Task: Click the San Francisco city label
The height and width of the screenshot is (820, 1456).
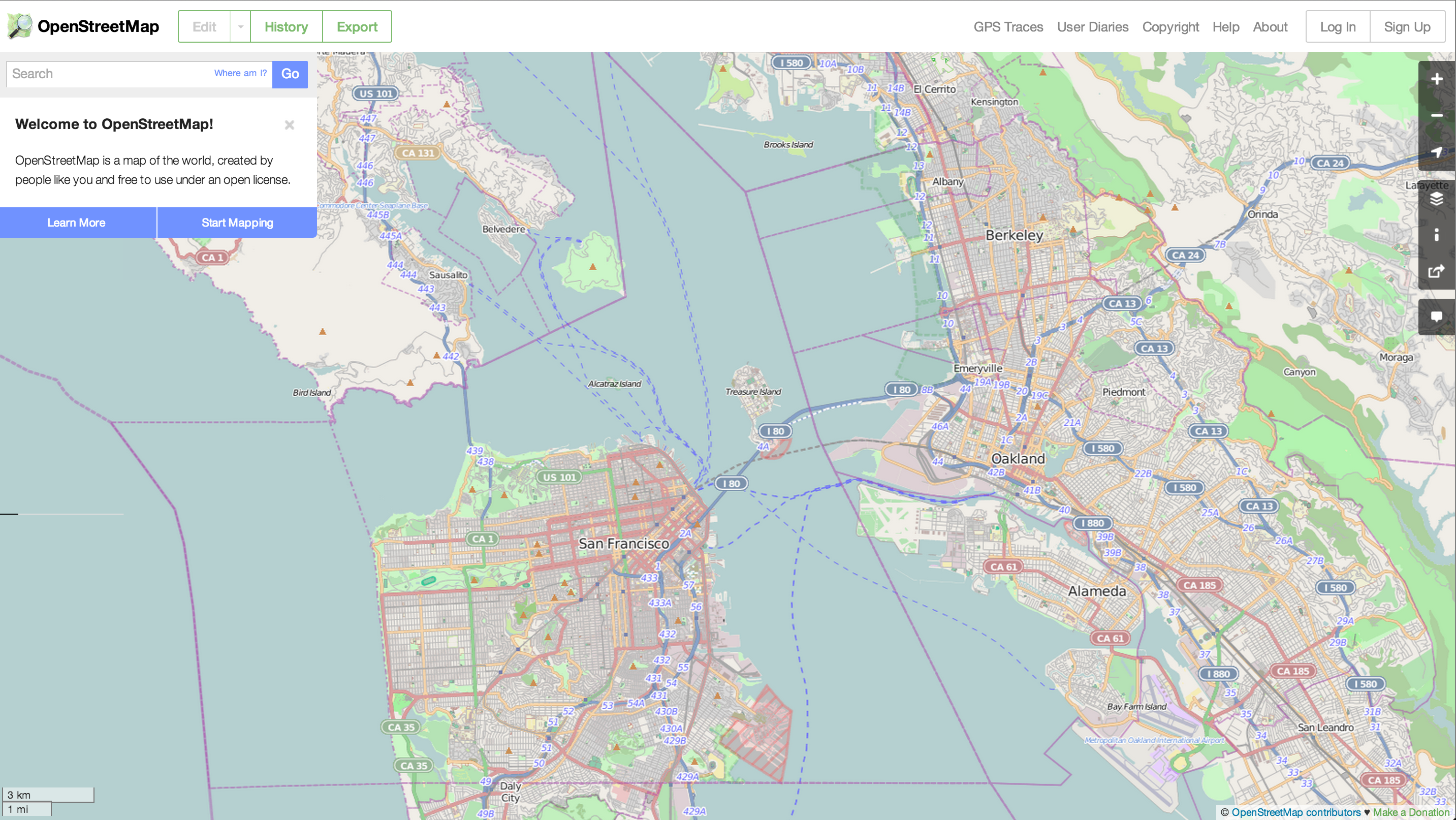Action: coord(623,544)
